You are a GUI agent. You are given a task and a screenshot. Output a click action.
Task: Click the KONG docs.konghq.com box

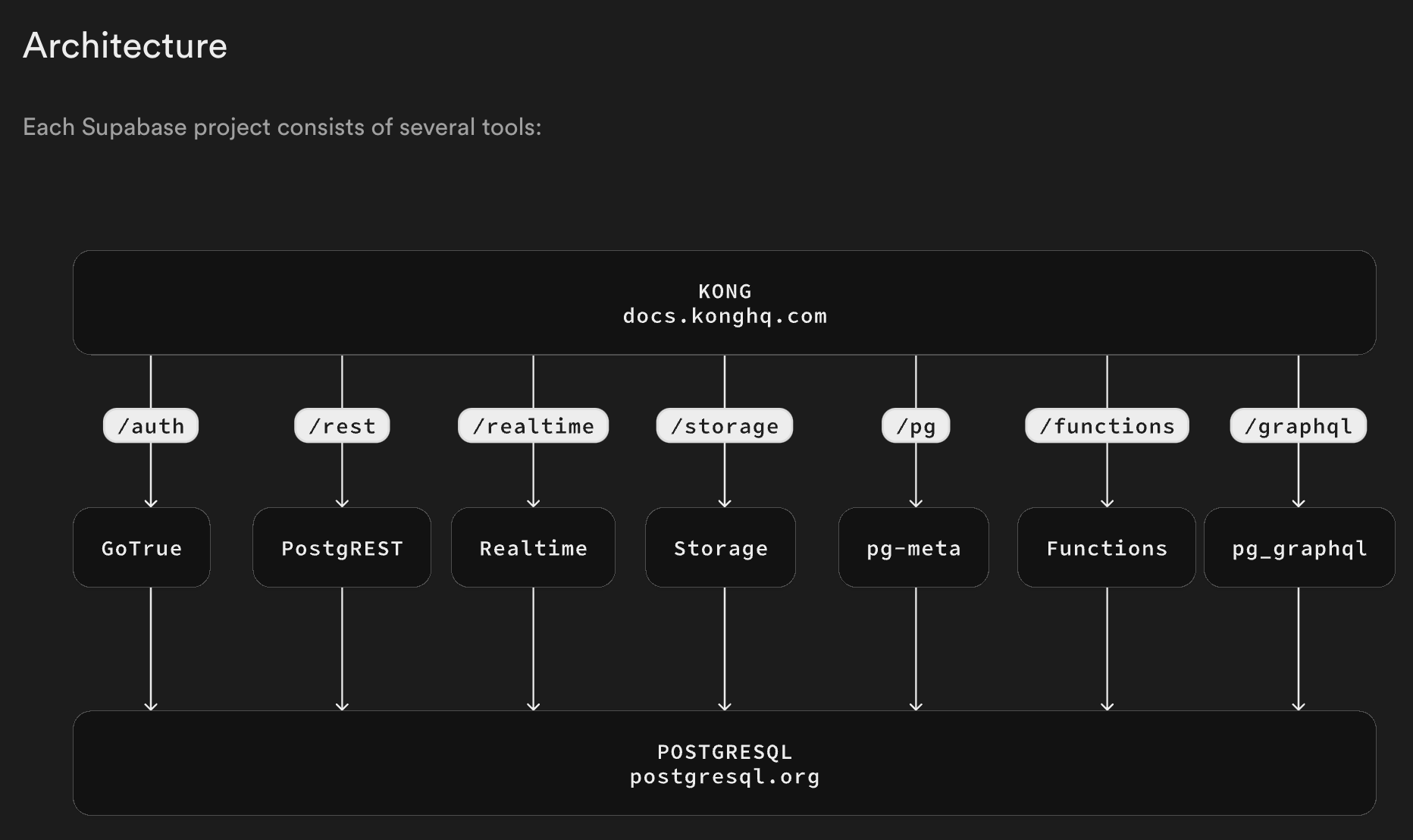724,302
